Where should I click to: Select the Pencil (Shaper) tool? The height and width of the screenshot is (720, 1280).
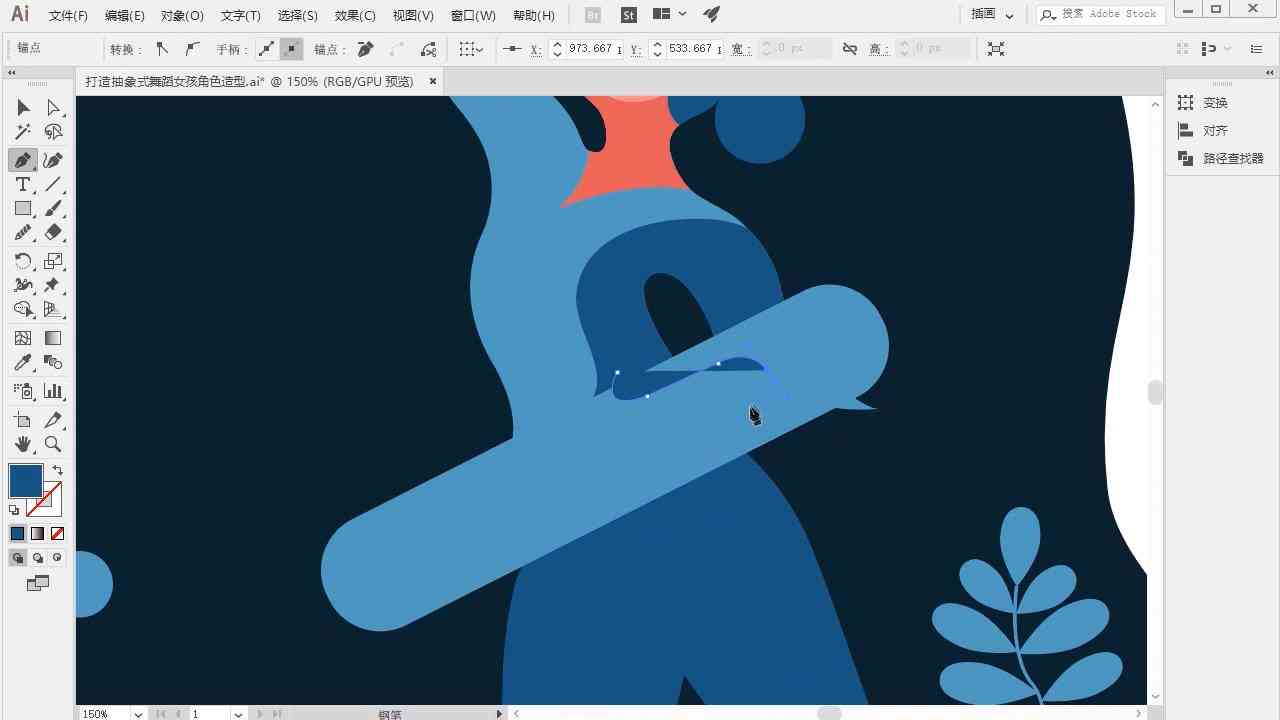tap(23, 233)
